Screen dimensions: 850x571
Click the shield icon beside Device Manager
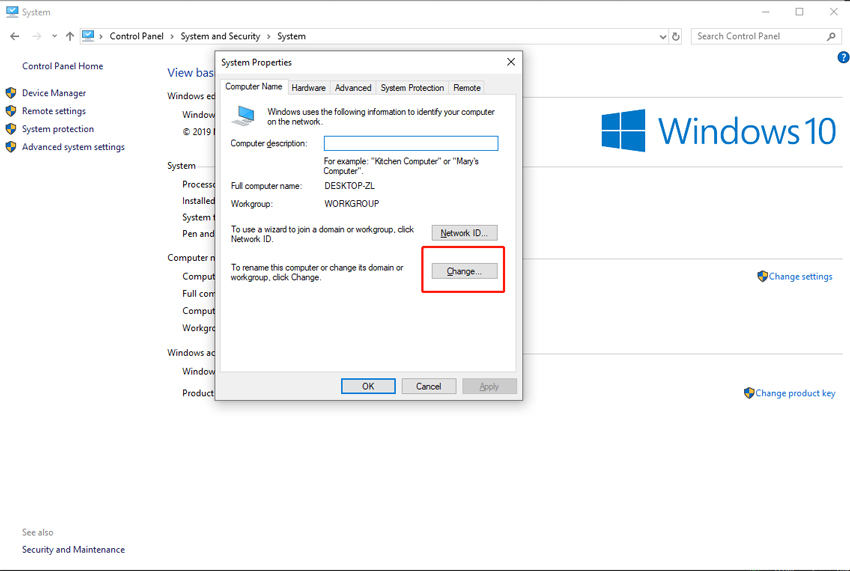click(11, 93)
